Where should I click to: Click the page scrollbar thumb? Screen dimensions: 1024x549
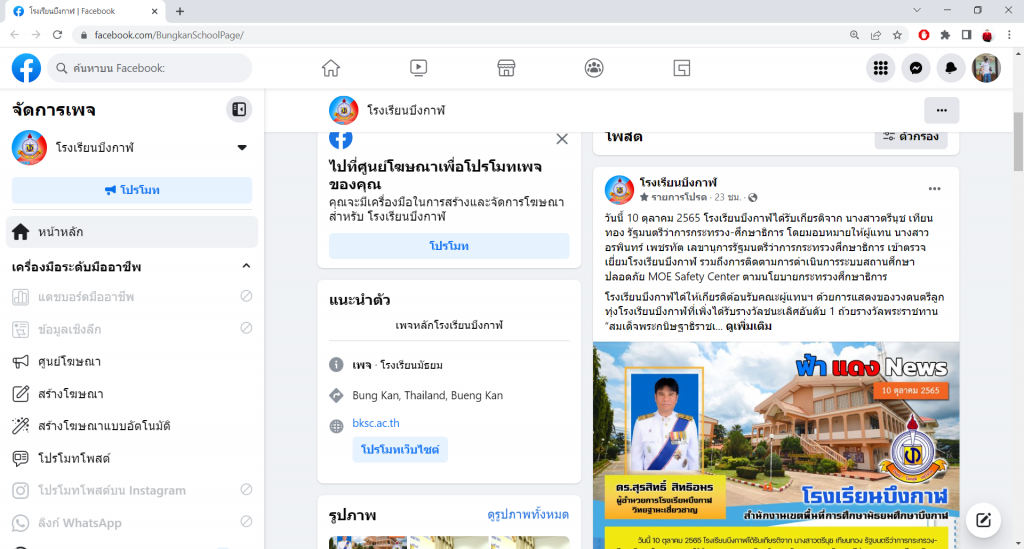click(x=1018, y=141)
